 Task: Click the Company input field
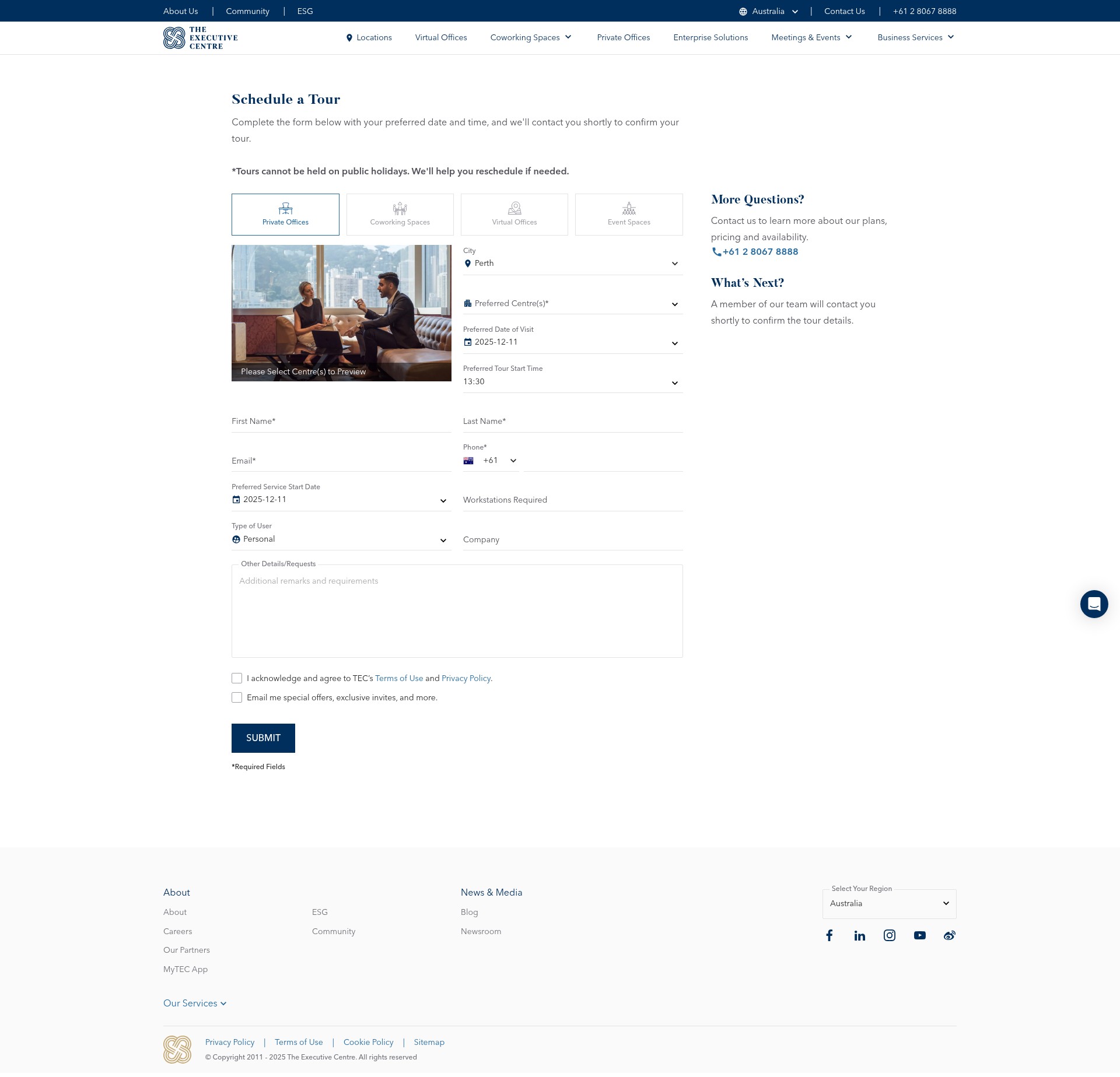[573, 540]
